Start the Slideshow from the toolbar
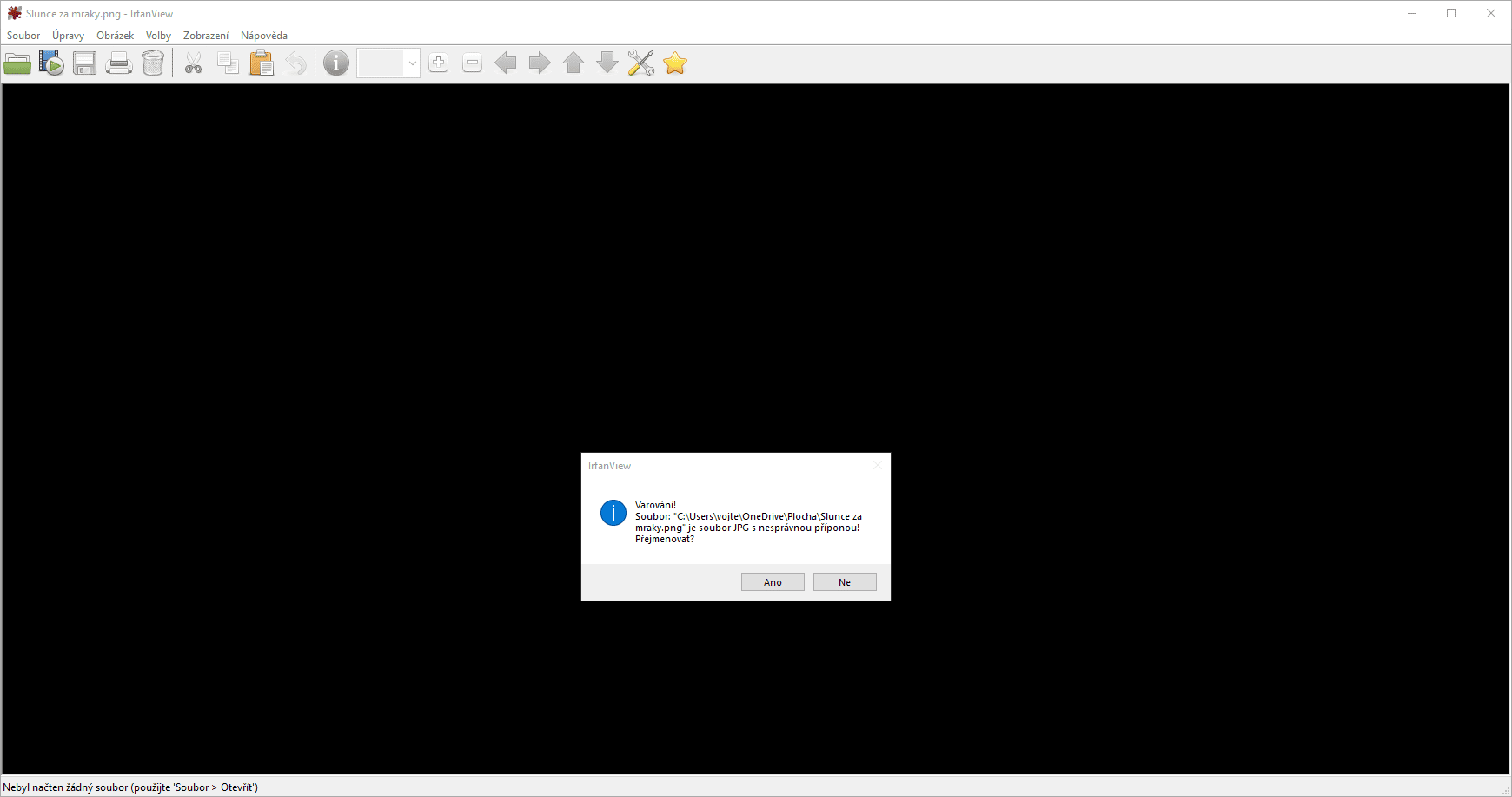1512x797 pixels. click(x=51, y=63)
